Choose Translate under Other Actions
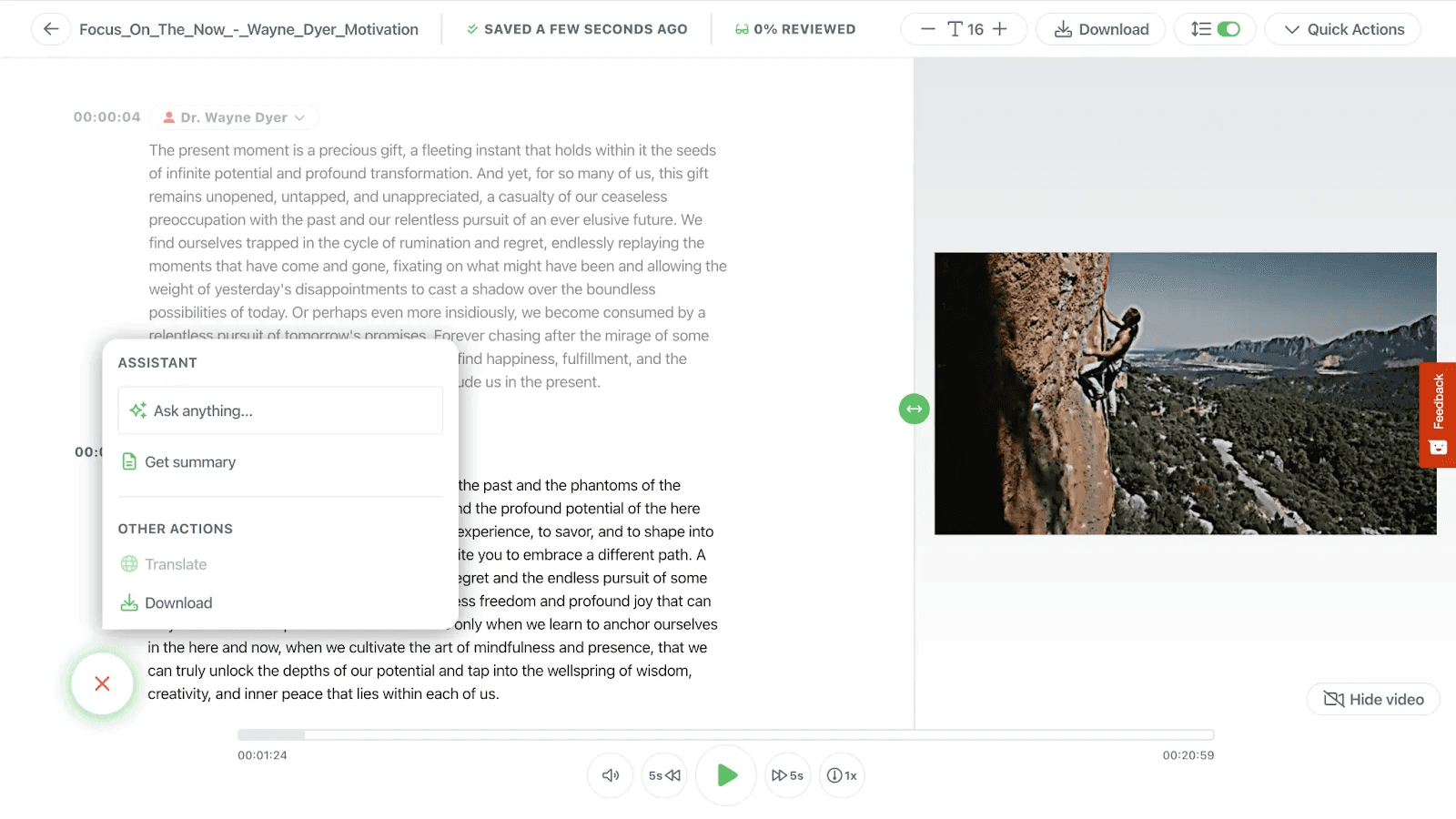 (164, 564)
